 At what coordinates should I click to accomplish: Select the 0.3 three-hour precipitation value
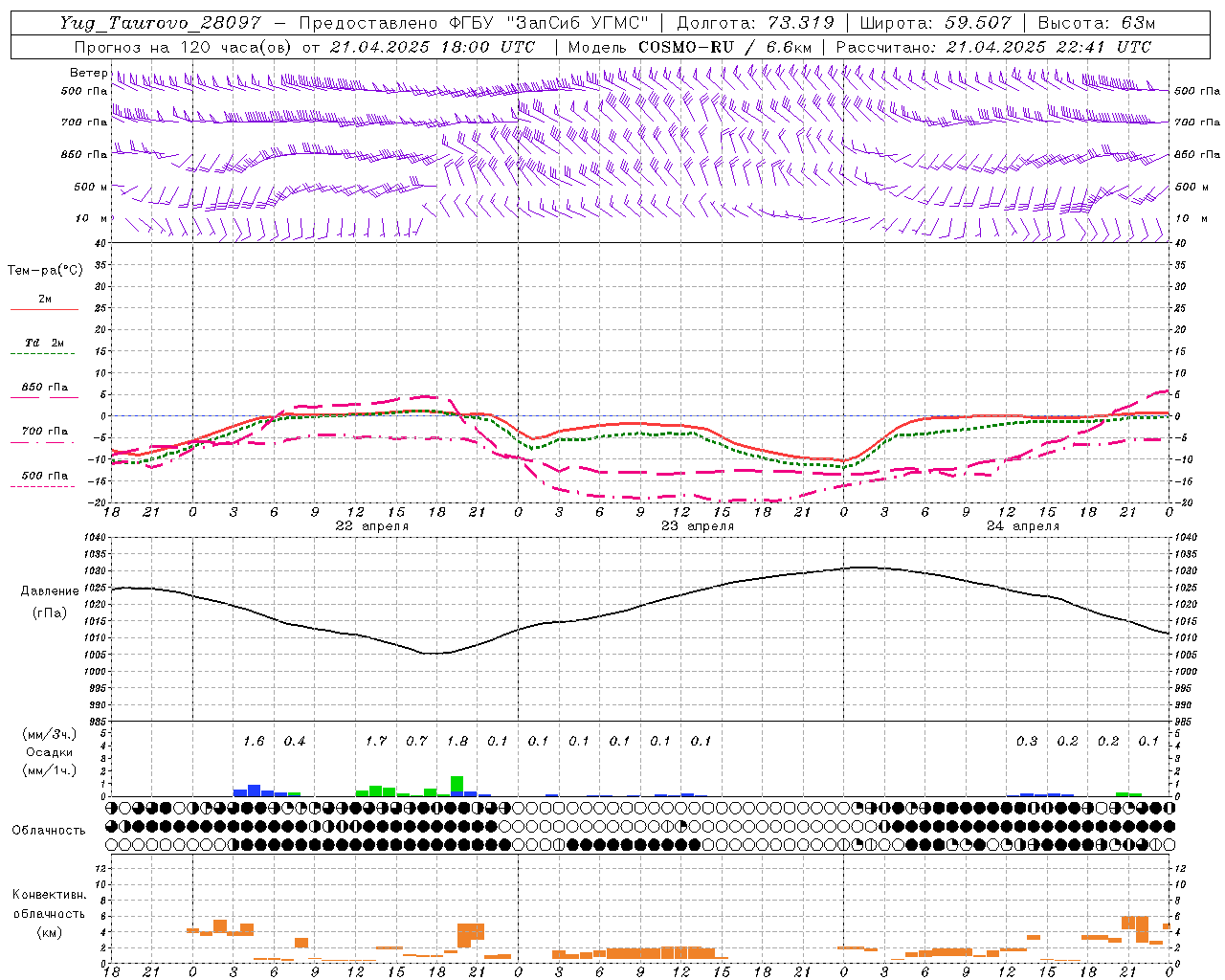click(x=1027, y=742)
